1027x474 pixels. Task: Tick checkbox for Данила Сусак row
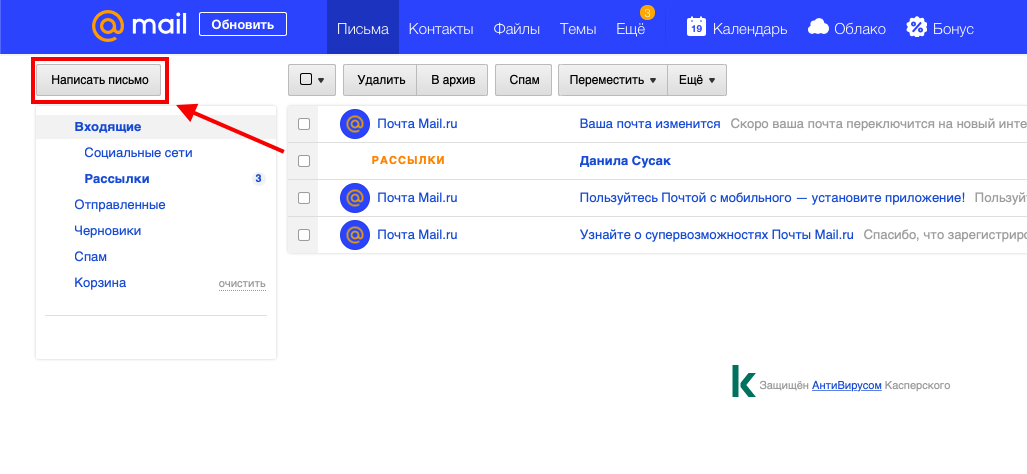tap(304, 161)
